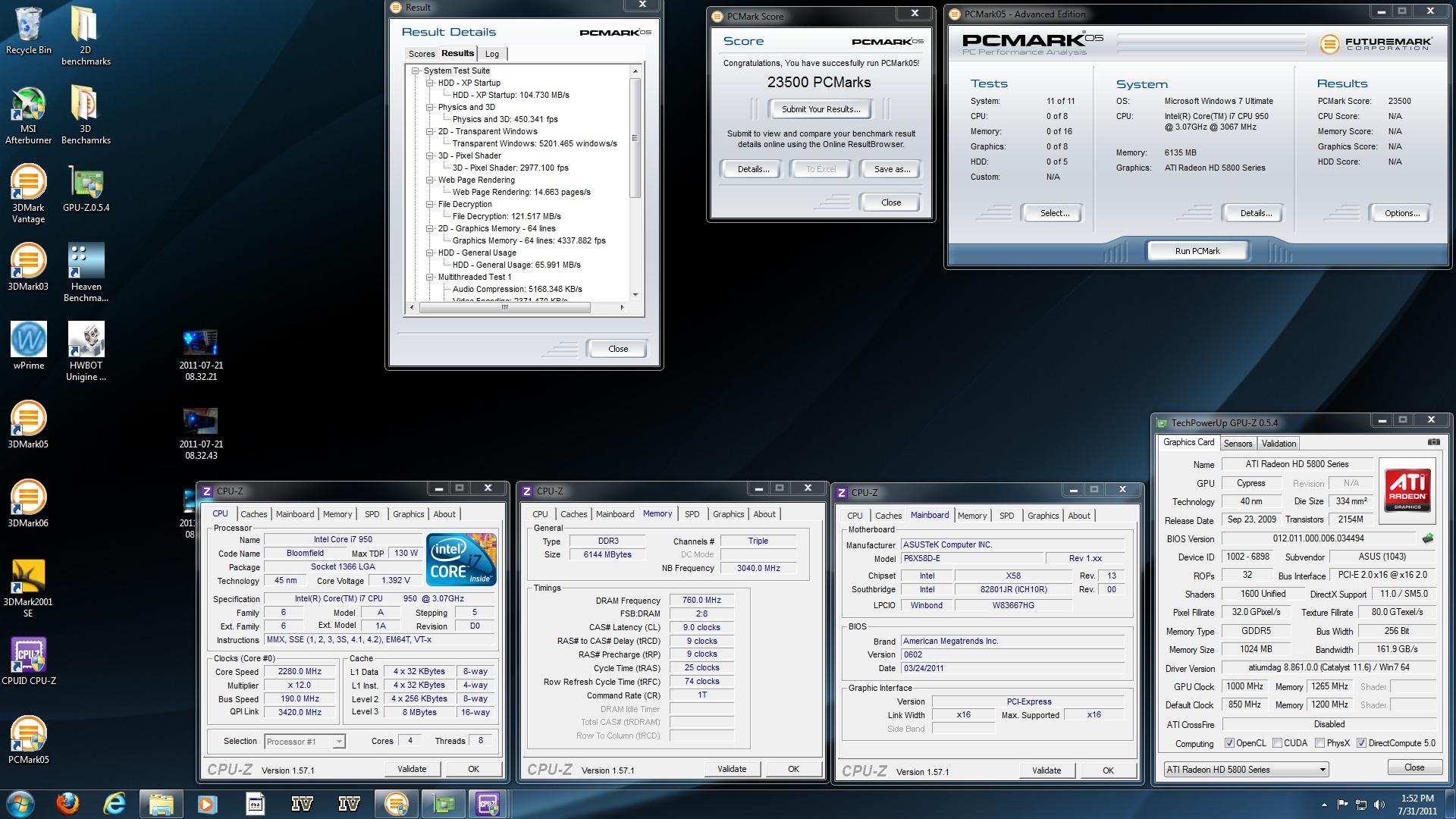Launch Firefox from the taskbar

[67, 804]
